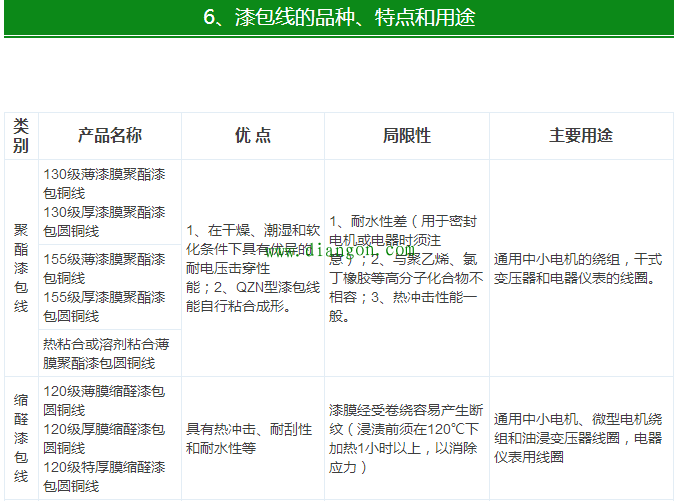
Task: Click the title banner 漆包线的品种、特点和用途
Action: 338,18
